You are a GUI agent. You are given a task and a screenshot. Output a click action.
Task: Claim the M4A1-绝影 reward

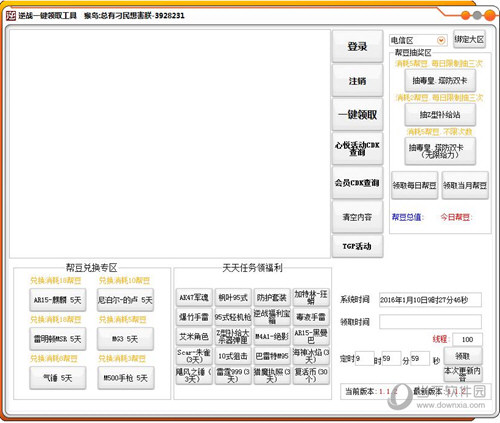tap(272, 337)
